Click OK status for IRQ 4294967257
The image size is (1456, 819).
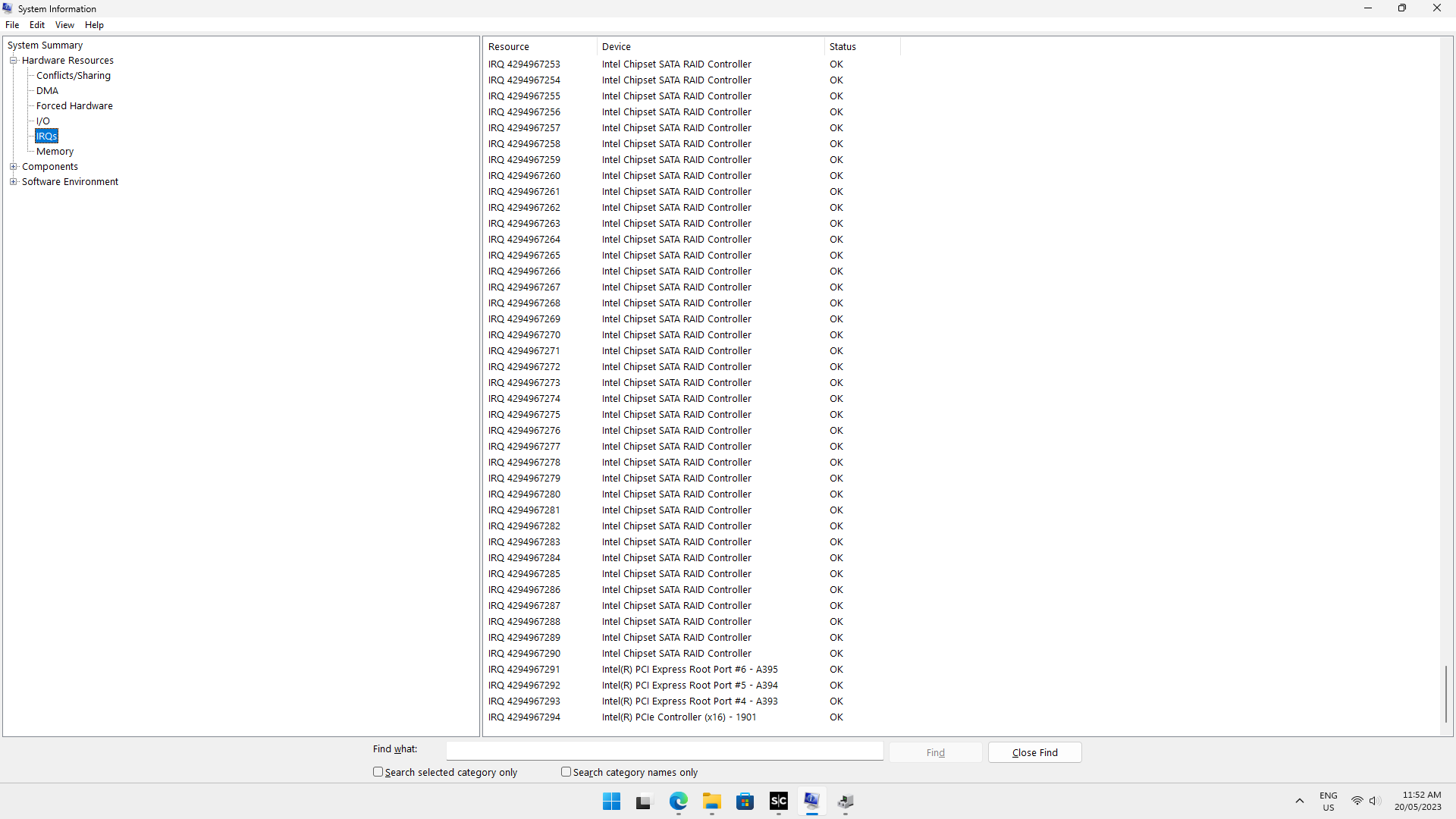(x=836, y=128)
